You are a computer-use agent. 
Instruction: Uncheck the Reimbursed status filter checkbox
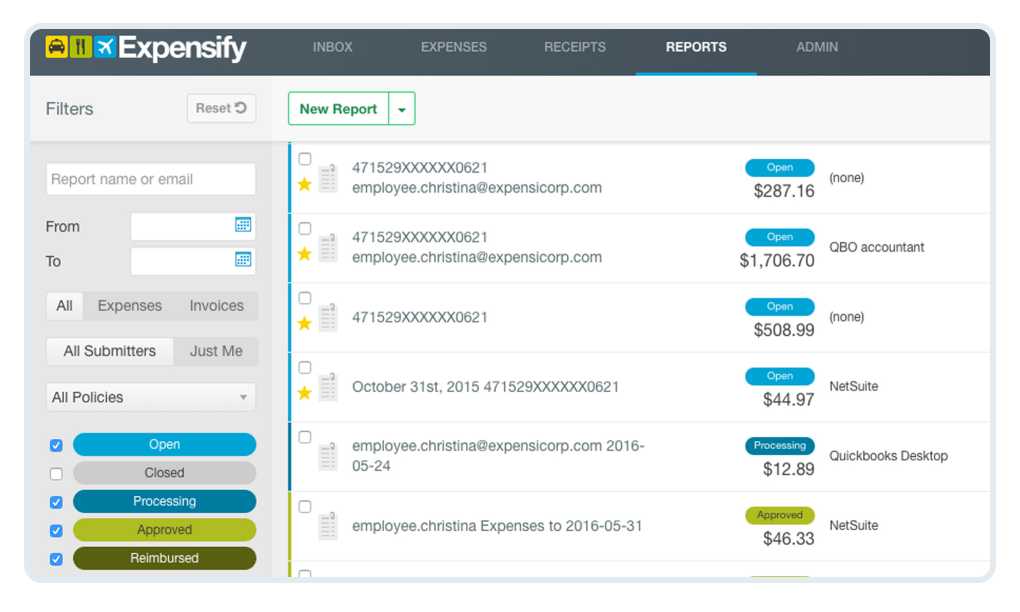pyautogui.click(x=57, y=559)
